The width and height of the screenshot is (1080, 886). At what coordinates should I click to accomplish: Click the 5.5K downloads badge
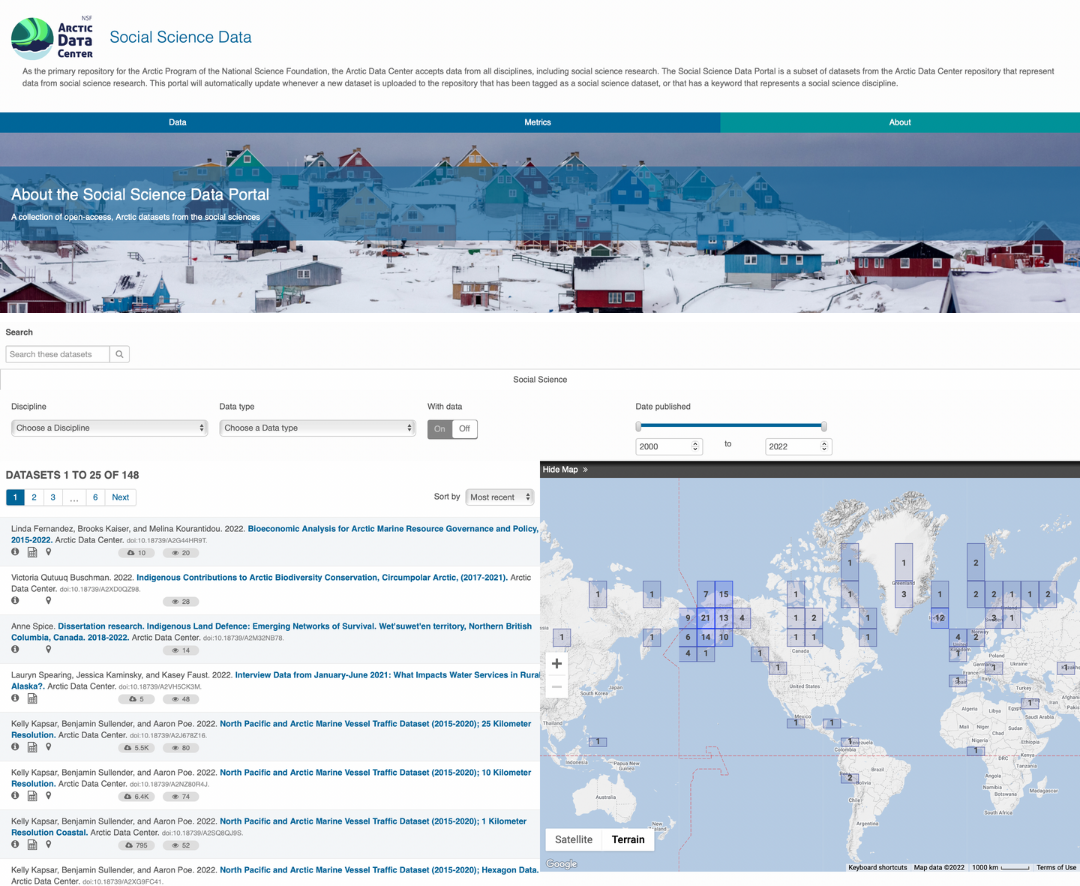pyautogui.click(x=138, y=747)
